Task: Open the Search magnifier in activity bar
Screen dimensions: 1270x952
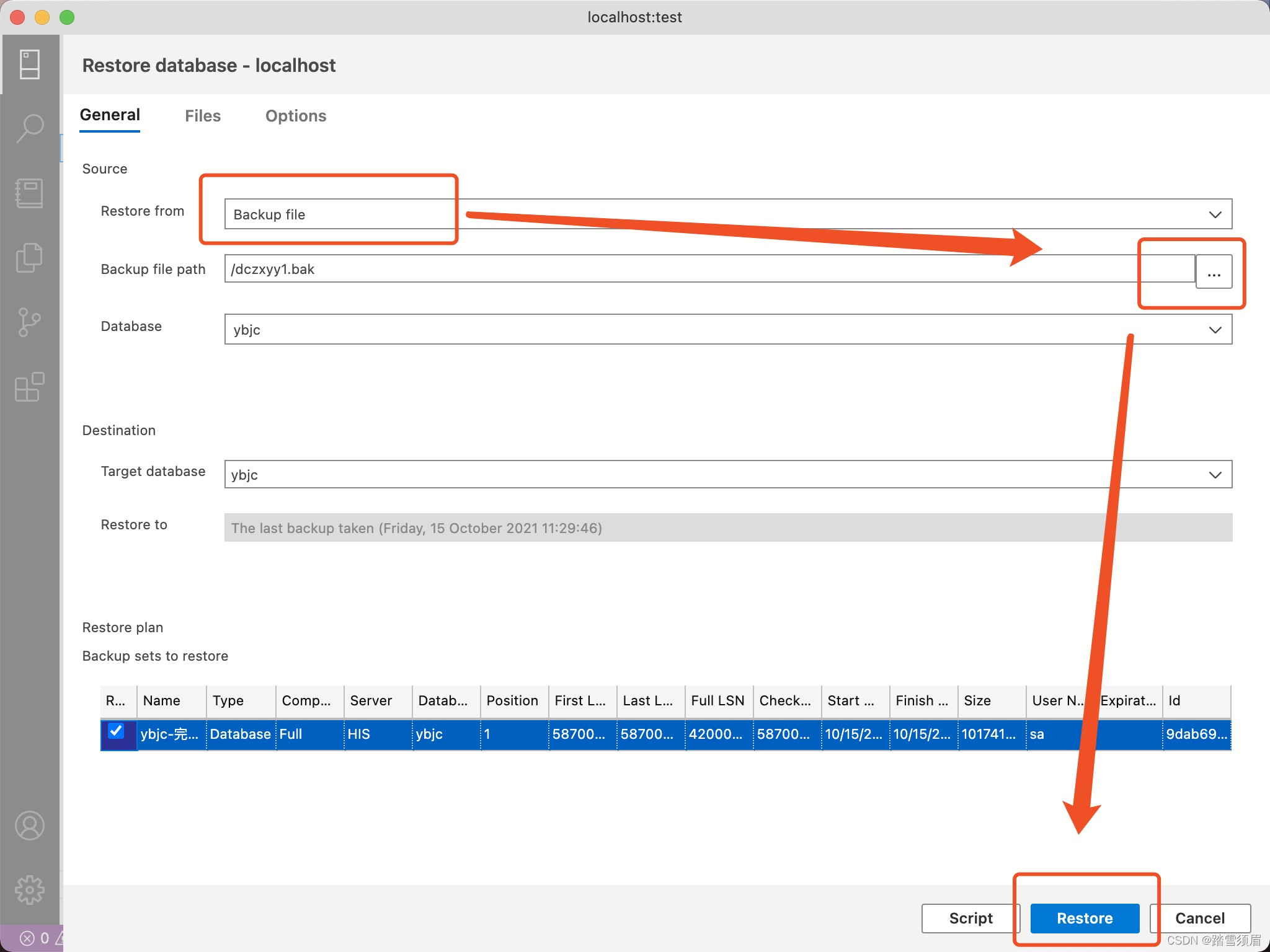Action: pyautogui.click(x=29, y=128)
